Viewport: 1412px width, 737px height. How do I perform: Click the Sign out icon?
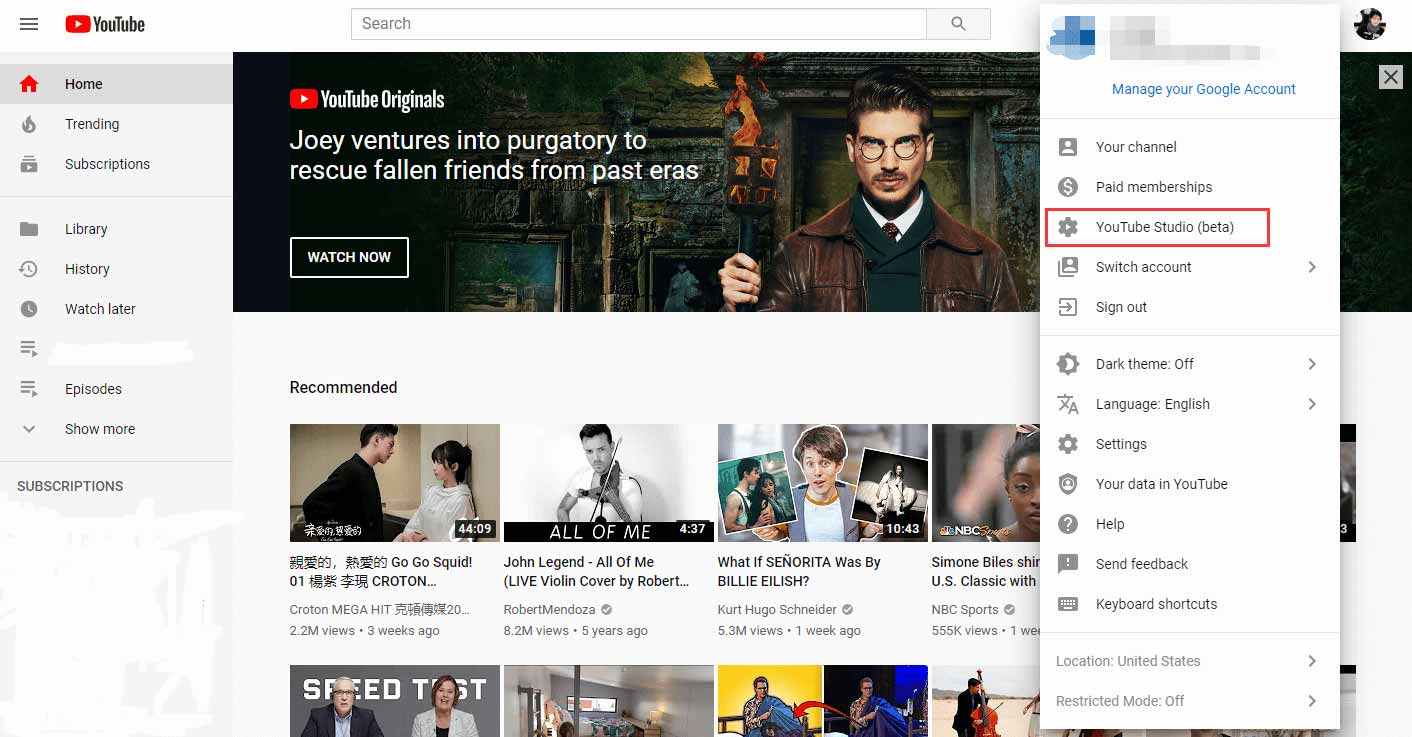tap(1068, 307)
